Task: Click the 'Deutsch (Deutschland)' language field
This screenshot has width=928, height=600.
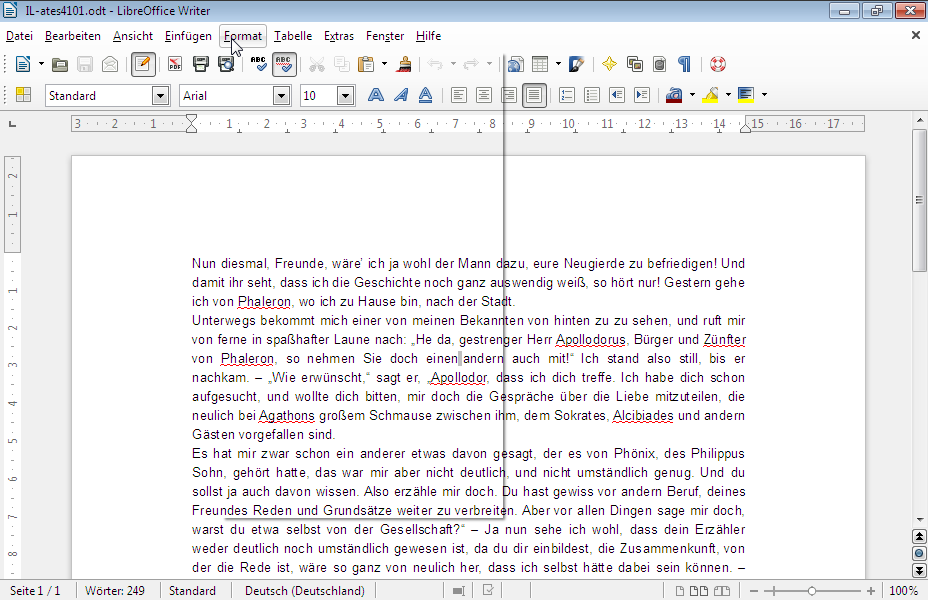Action: (x=305, y=591)
